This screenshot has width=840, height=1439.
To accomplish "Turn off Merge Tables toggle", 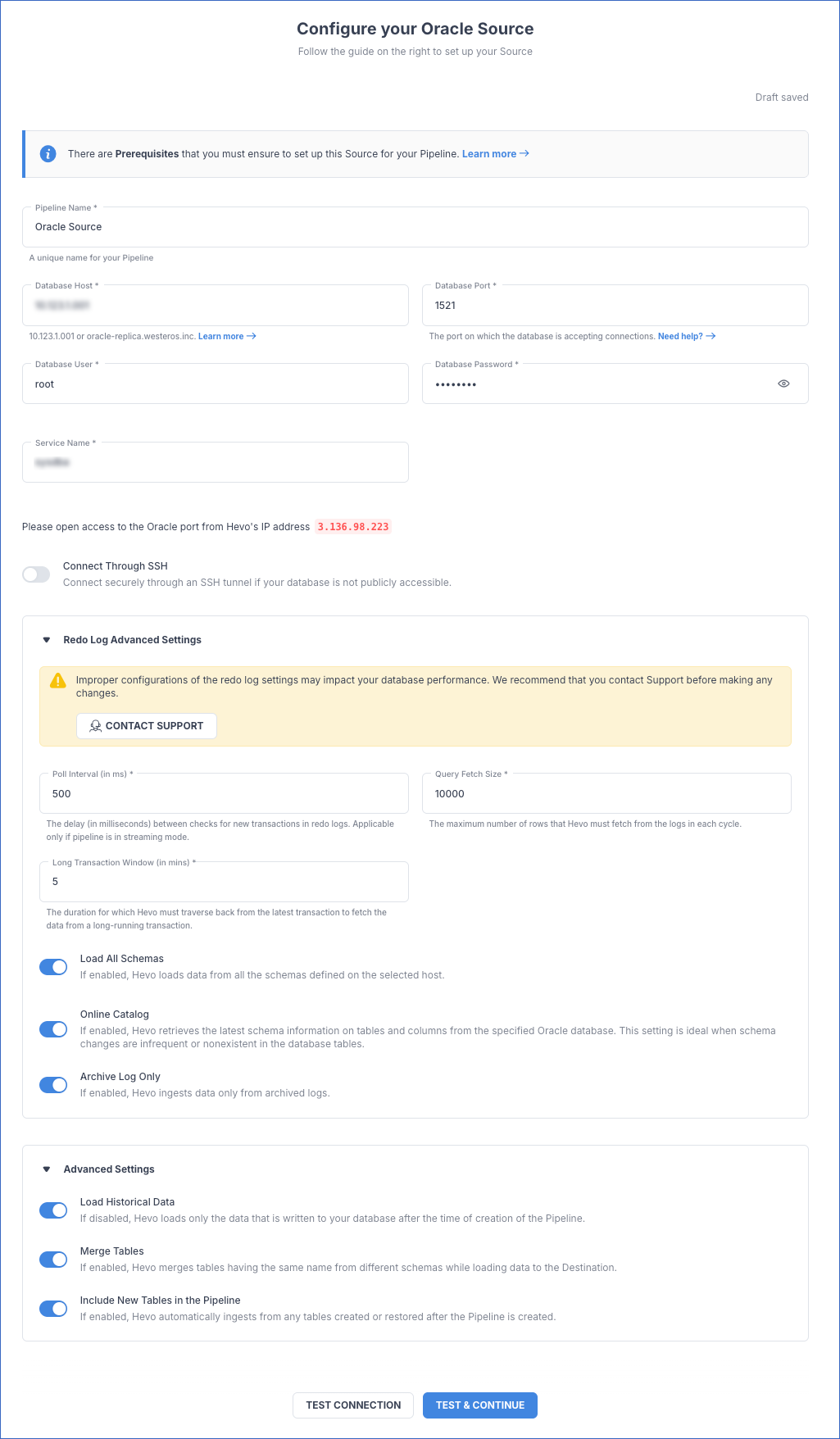I will pos(53,1260).
